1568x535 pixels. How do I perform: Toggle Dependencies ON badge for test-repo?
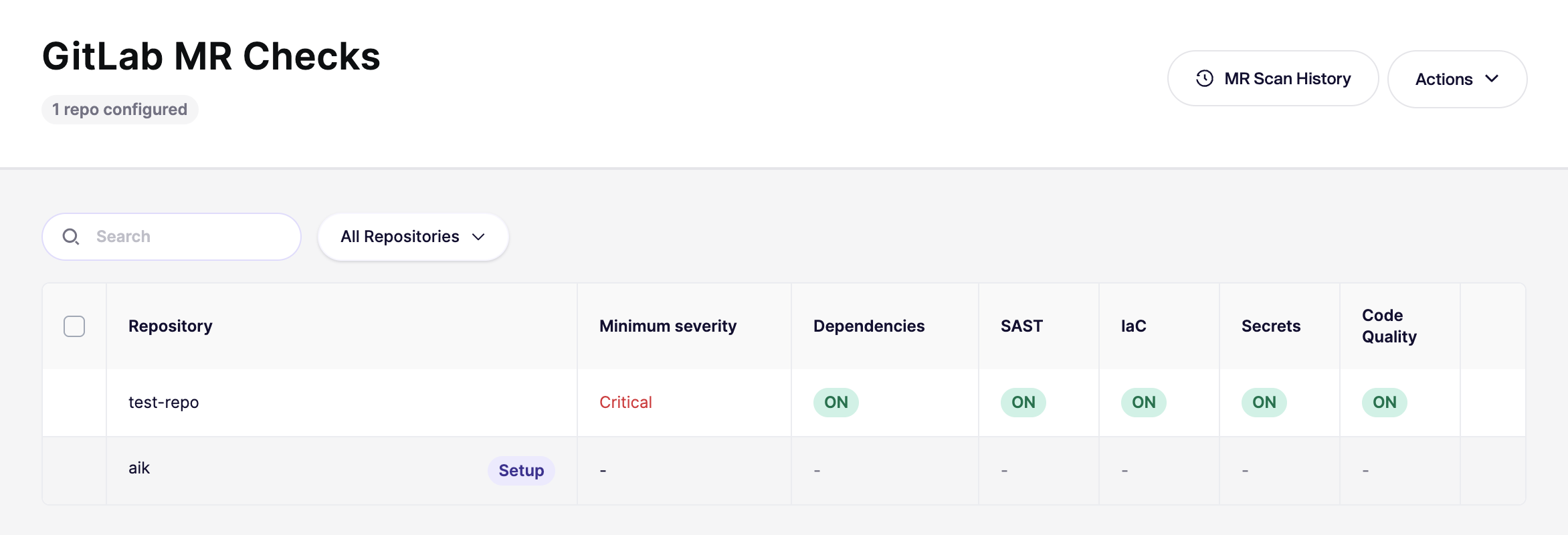[x=836, y=403]
